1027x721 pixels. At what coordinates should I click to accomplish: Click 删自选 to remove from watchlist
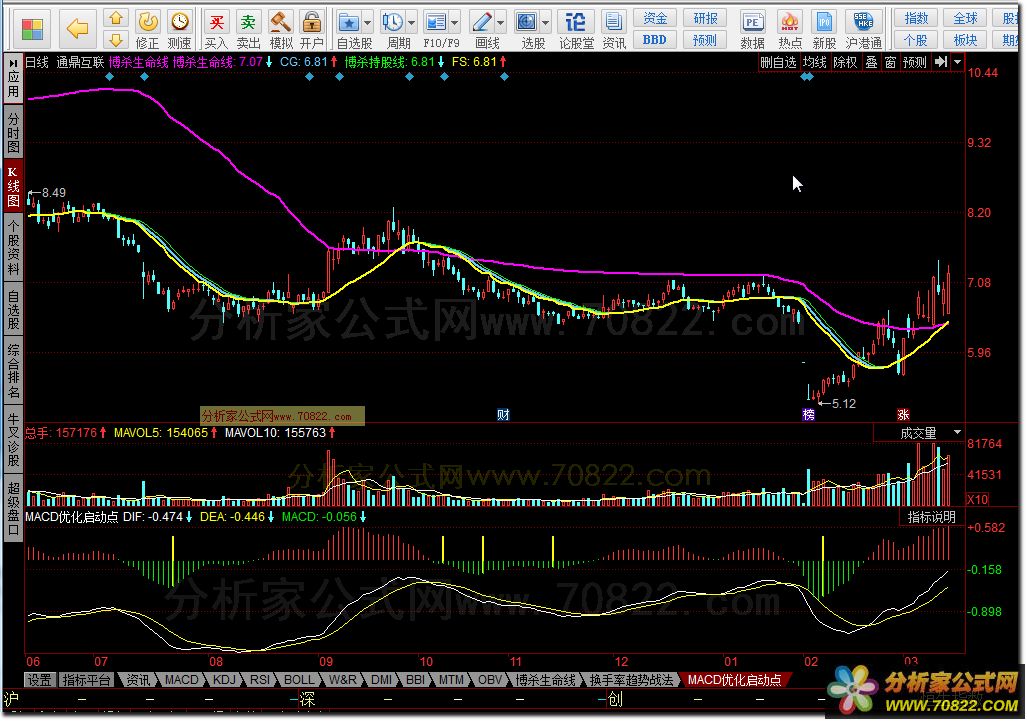778,62
